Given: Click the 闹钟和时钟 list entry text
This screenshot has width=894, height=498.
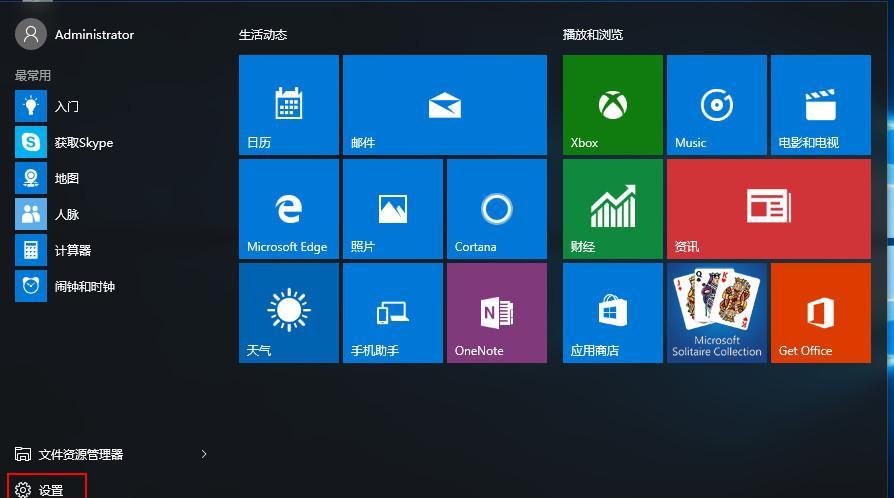Looking at the screenshot, I should point(85,286).
